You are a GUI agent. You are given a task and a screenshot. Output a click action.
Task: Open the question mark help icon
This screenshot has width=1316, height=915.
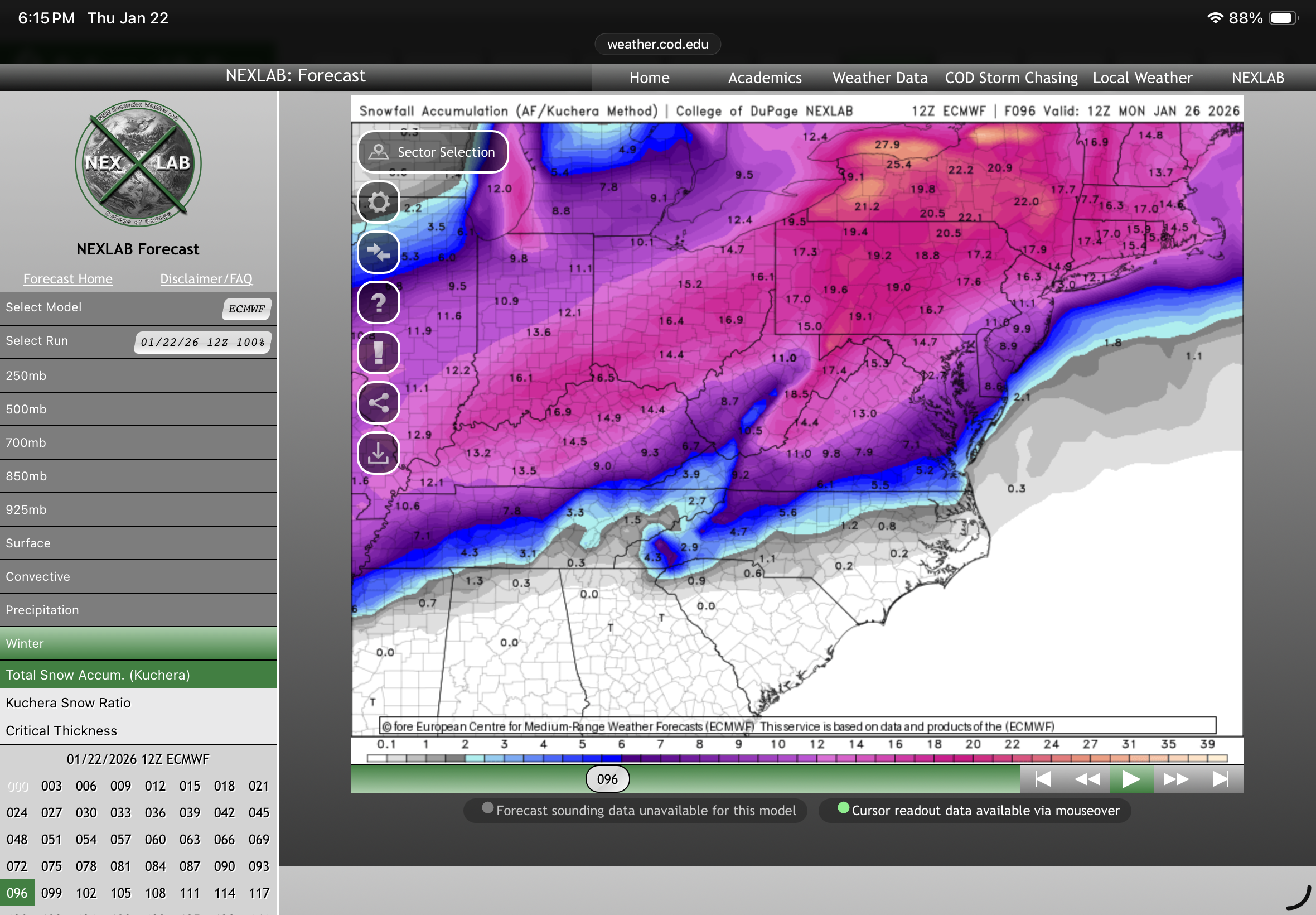pos(378,302)
